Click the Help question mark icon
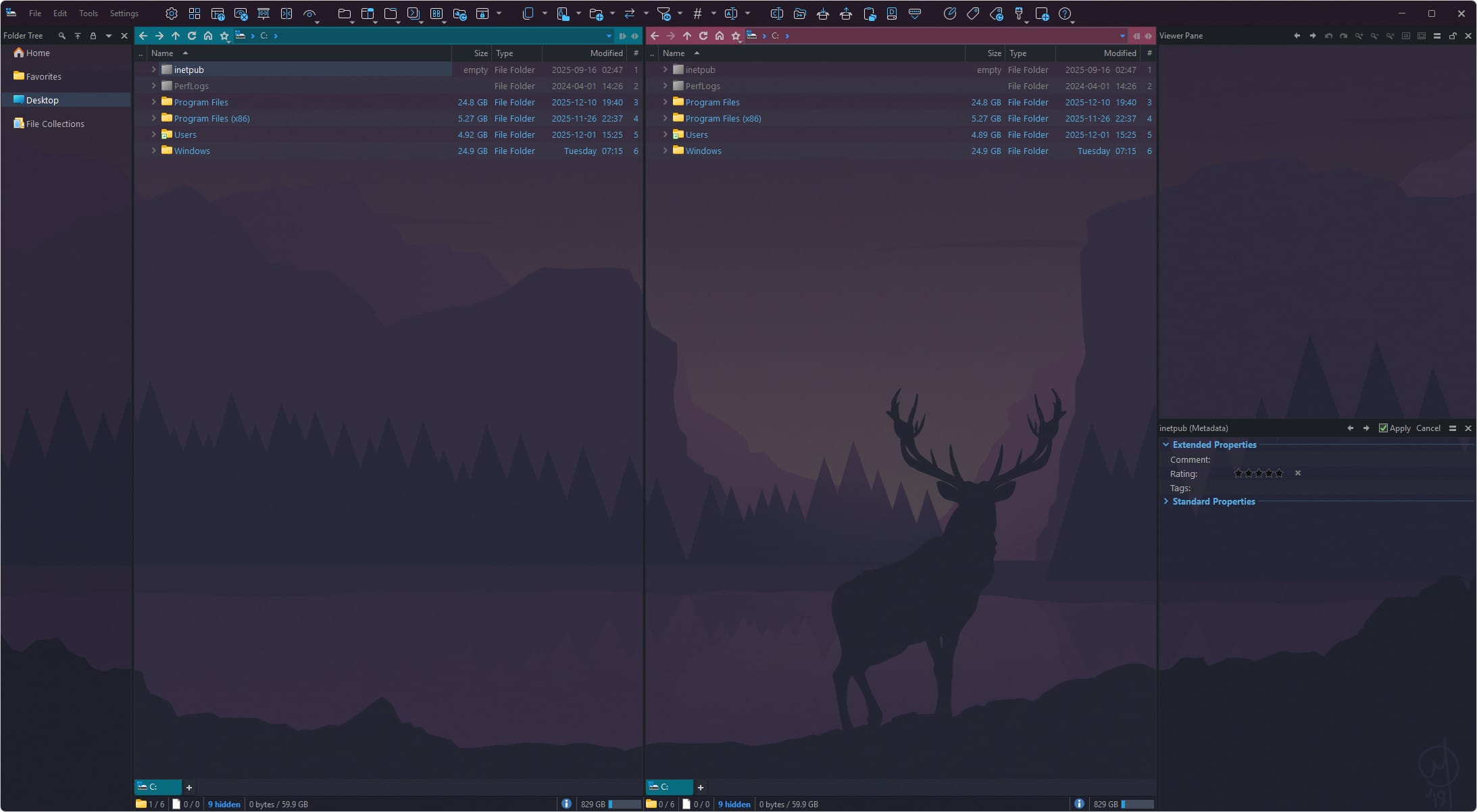Screen dimensions: 1477x812 tap(1065, 13)
